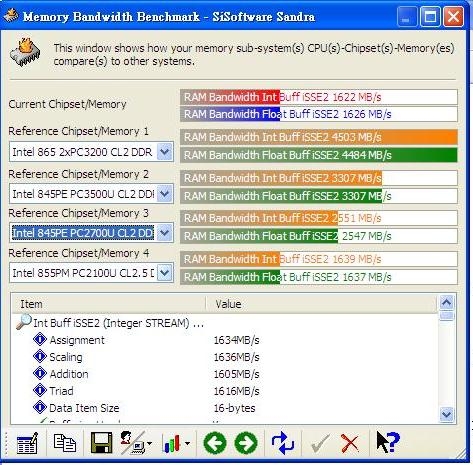
Task: Select the Scaling row label
Action: (66, 357)
